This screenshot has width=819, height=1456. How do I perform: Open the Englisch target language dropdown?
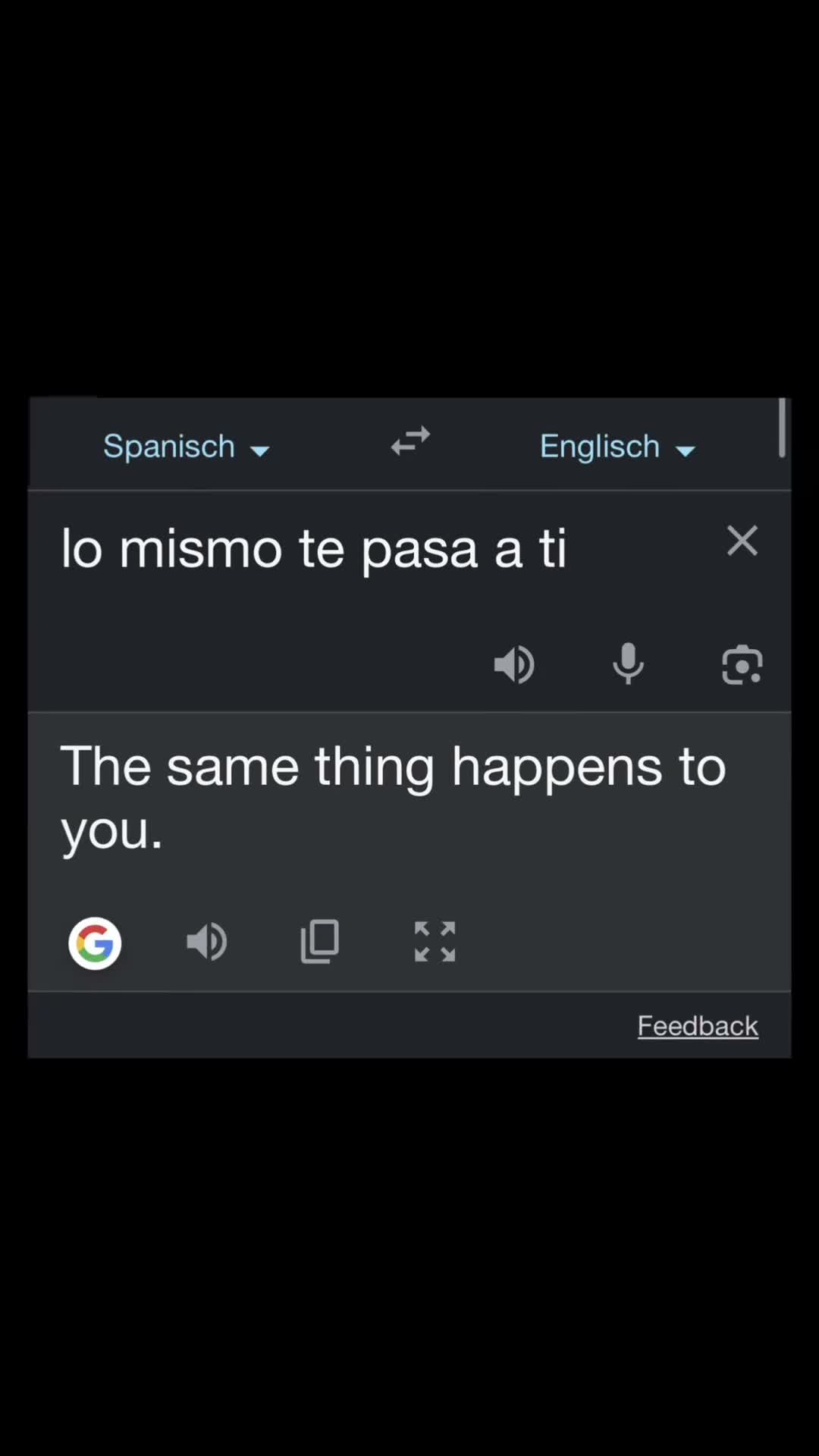[x=617, y=447]
